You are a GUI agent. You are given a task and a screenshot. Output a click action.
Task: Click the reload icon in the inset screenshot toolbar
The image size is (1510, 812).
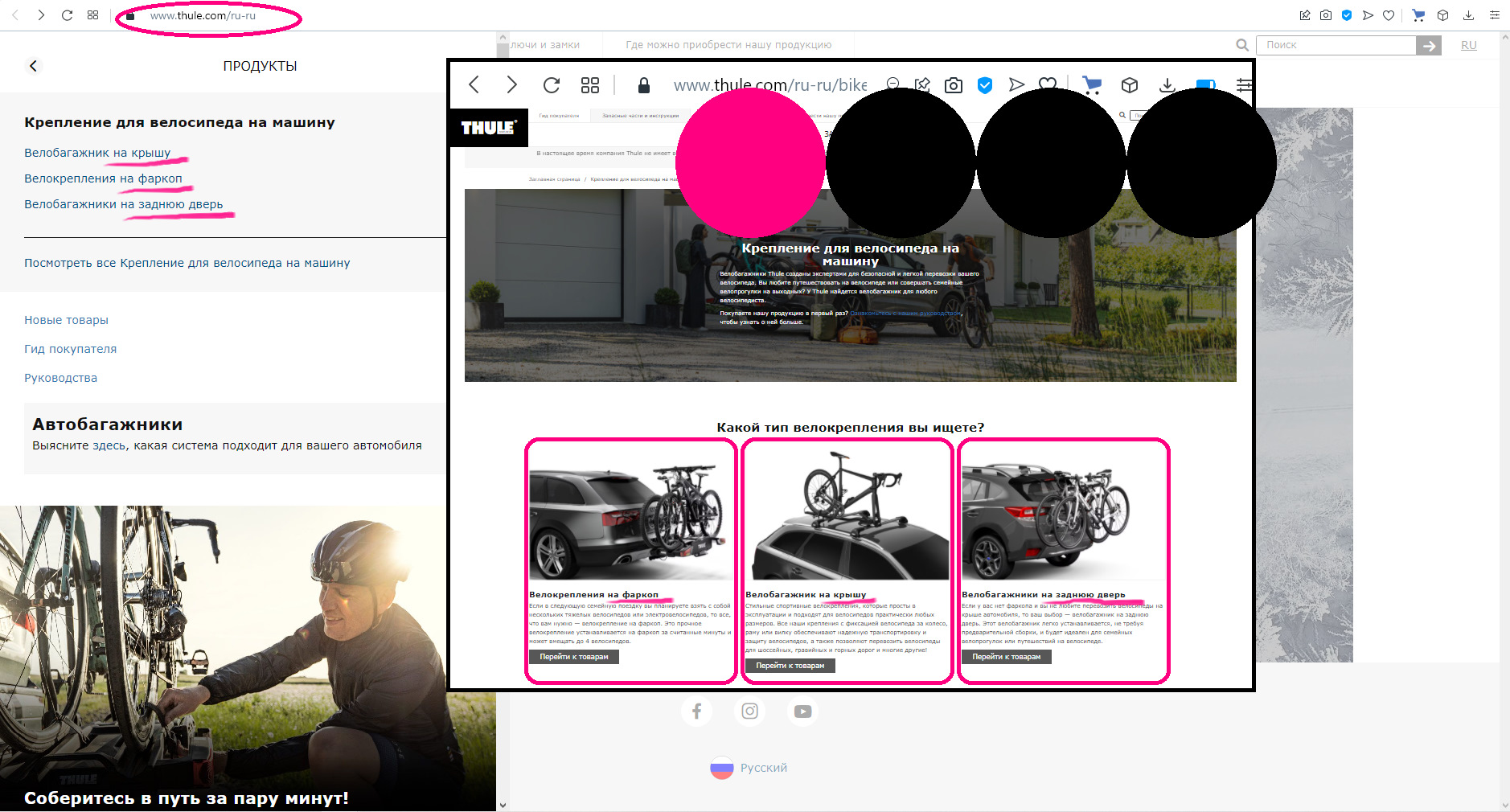[x=552, y=84]
